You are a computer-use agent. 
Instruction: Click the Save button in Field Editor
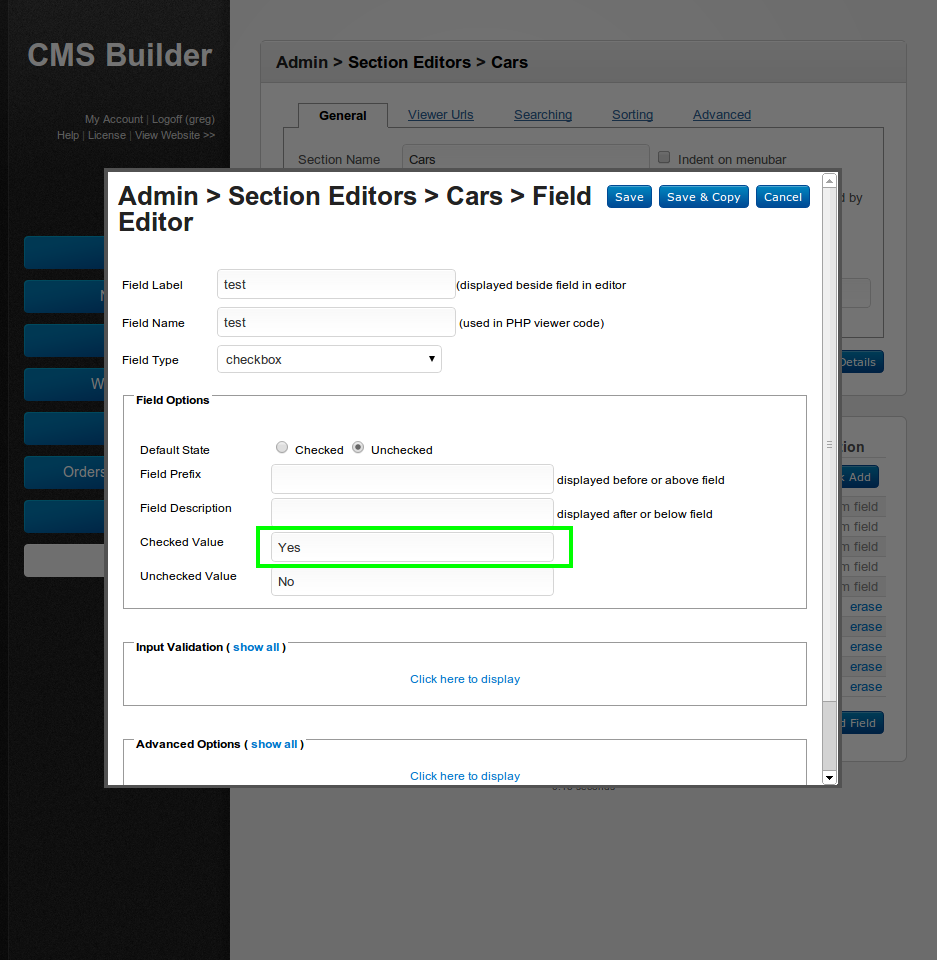point(629,197)
